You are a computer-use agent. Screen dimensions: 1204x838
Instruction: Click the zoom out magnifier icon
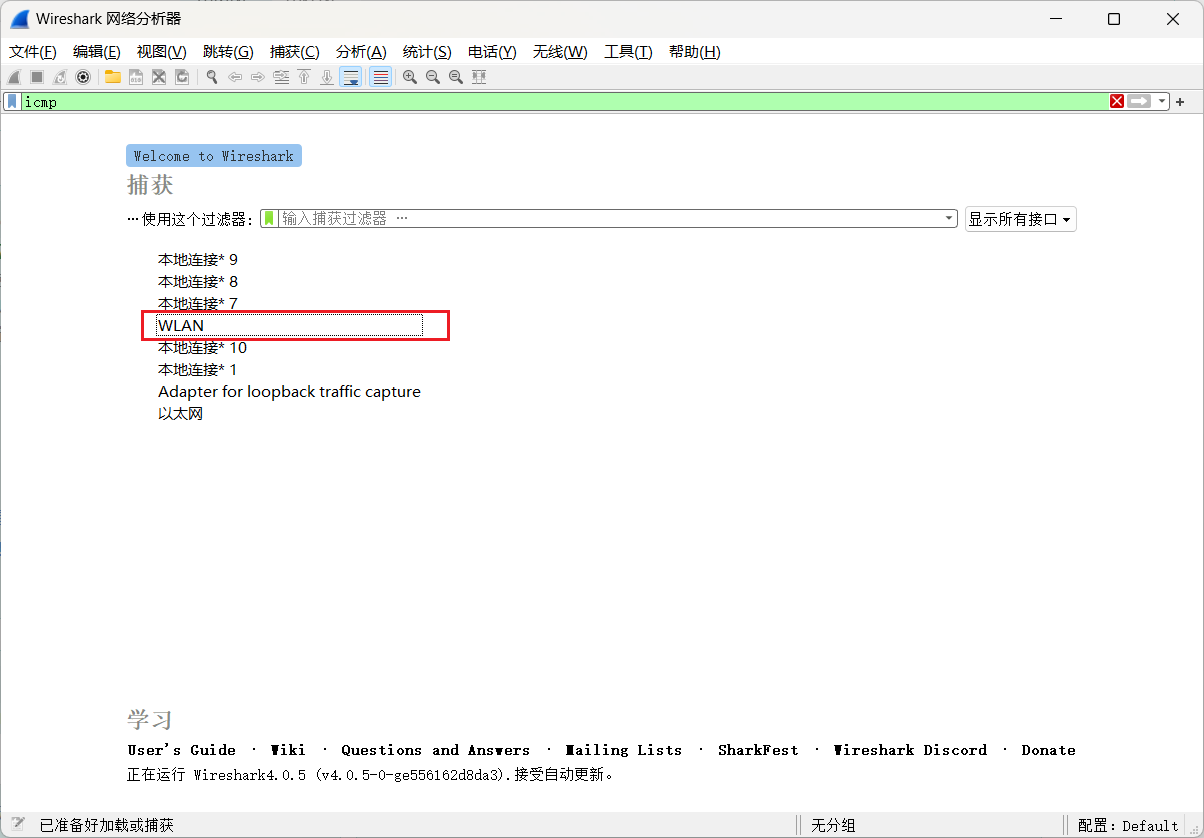433,77
